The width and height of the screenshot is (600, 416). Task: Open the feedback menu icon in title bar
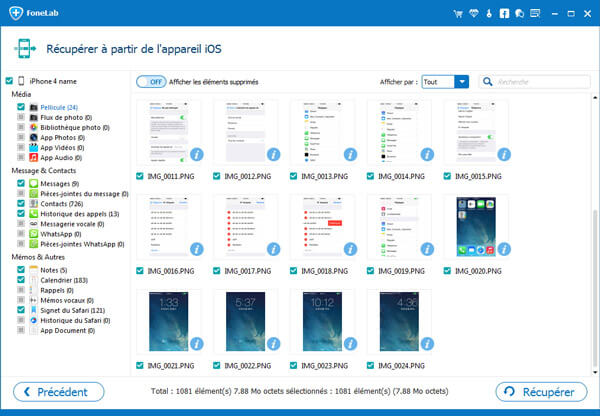pyautogui.click(x=534, y=14)
